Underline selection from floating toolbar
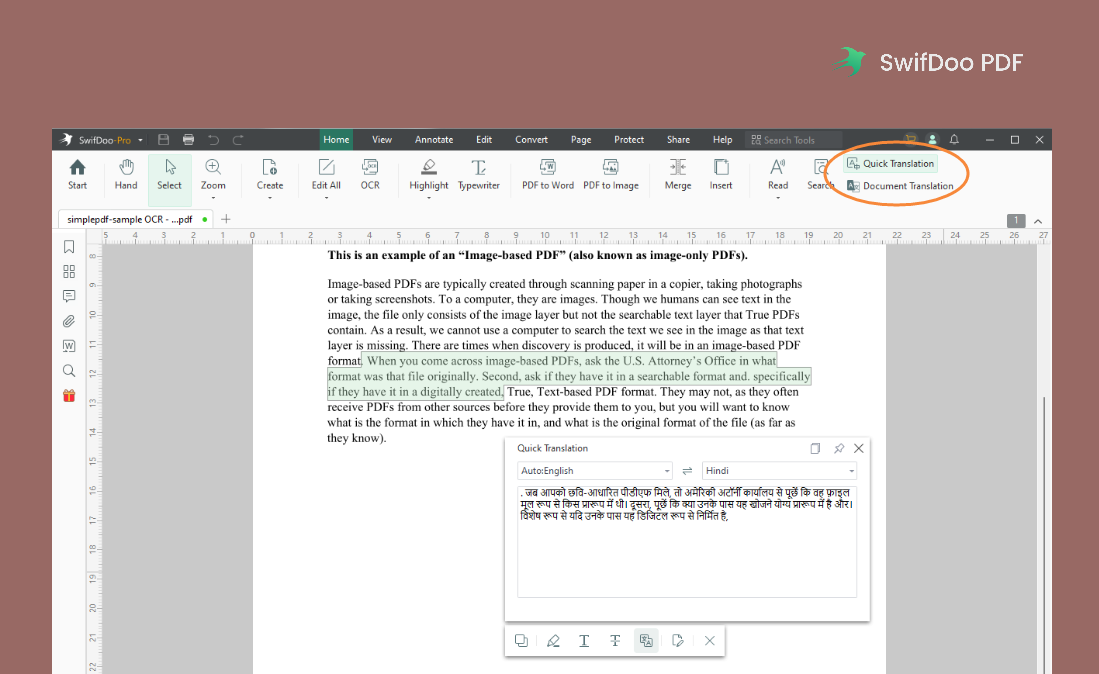Viewport: 1099px width, 674px height. (584, 640)
